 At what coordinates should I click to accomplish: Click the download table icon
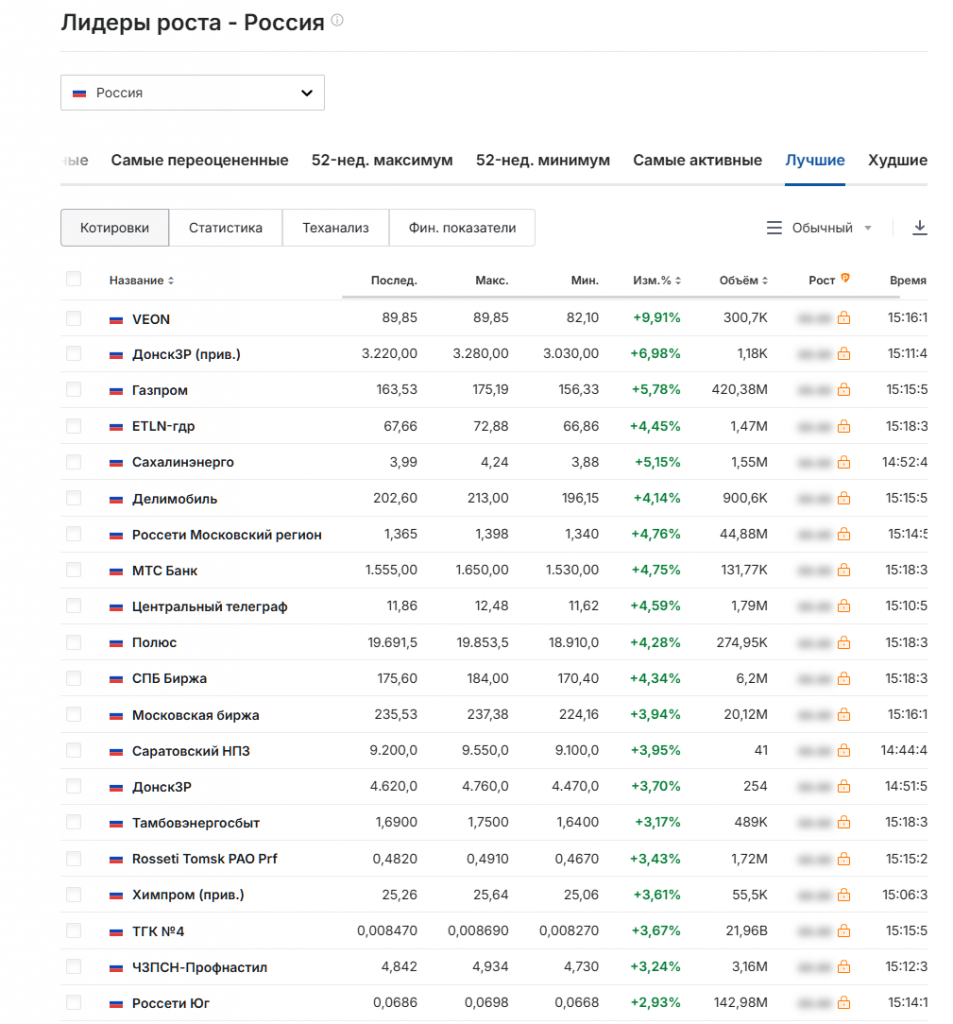click(x=920, y=228)
